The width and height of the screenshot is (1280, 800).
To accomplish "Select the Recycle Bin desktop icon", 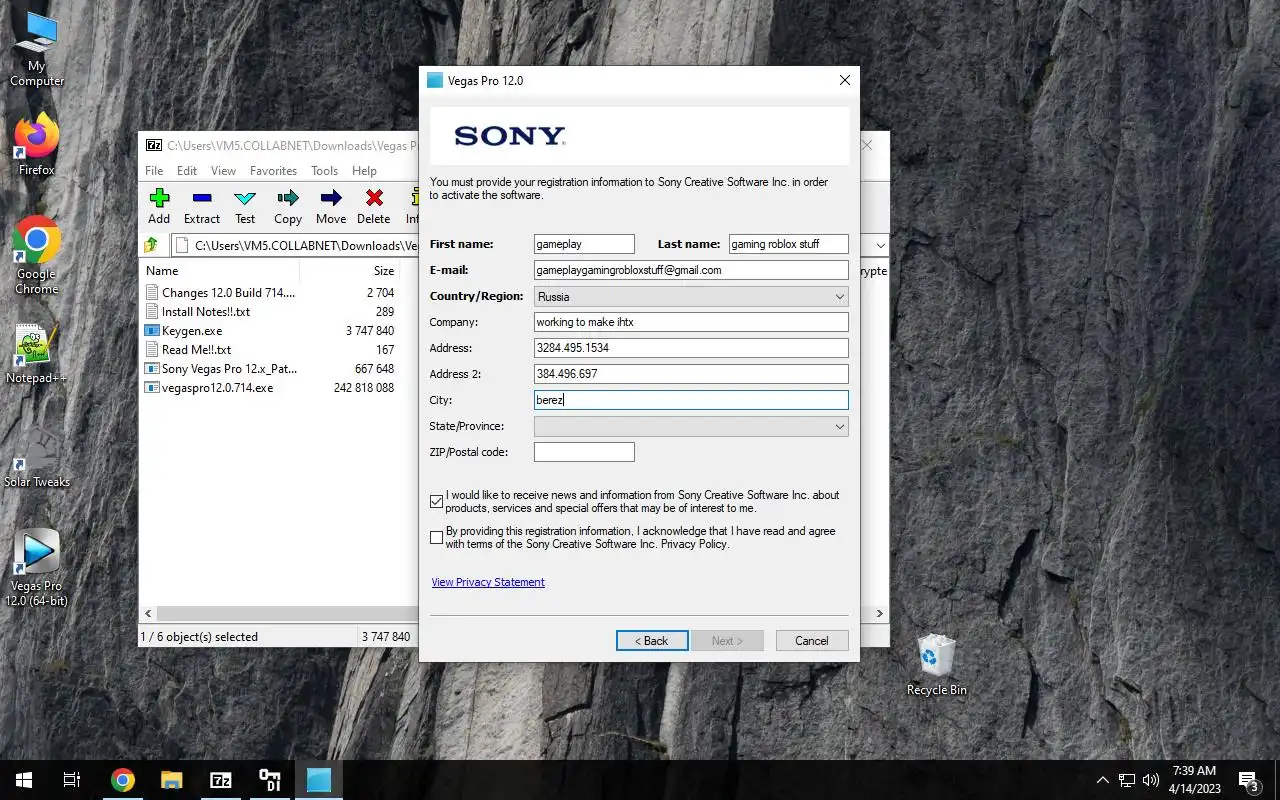I will (x=937, y=664).
